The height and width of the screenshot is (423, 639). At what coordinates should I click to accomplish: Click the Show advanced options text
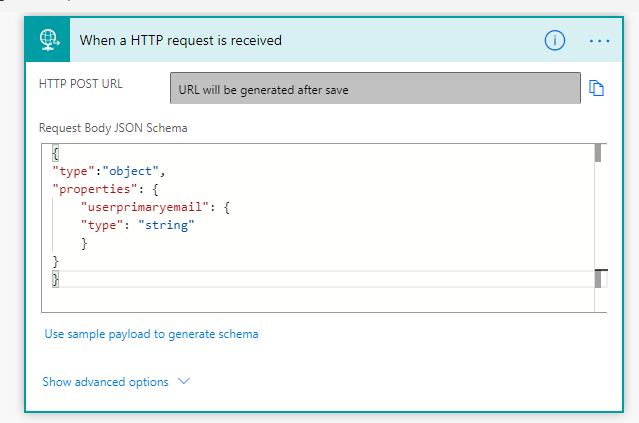pyautogui.click(x=105, y=381)
